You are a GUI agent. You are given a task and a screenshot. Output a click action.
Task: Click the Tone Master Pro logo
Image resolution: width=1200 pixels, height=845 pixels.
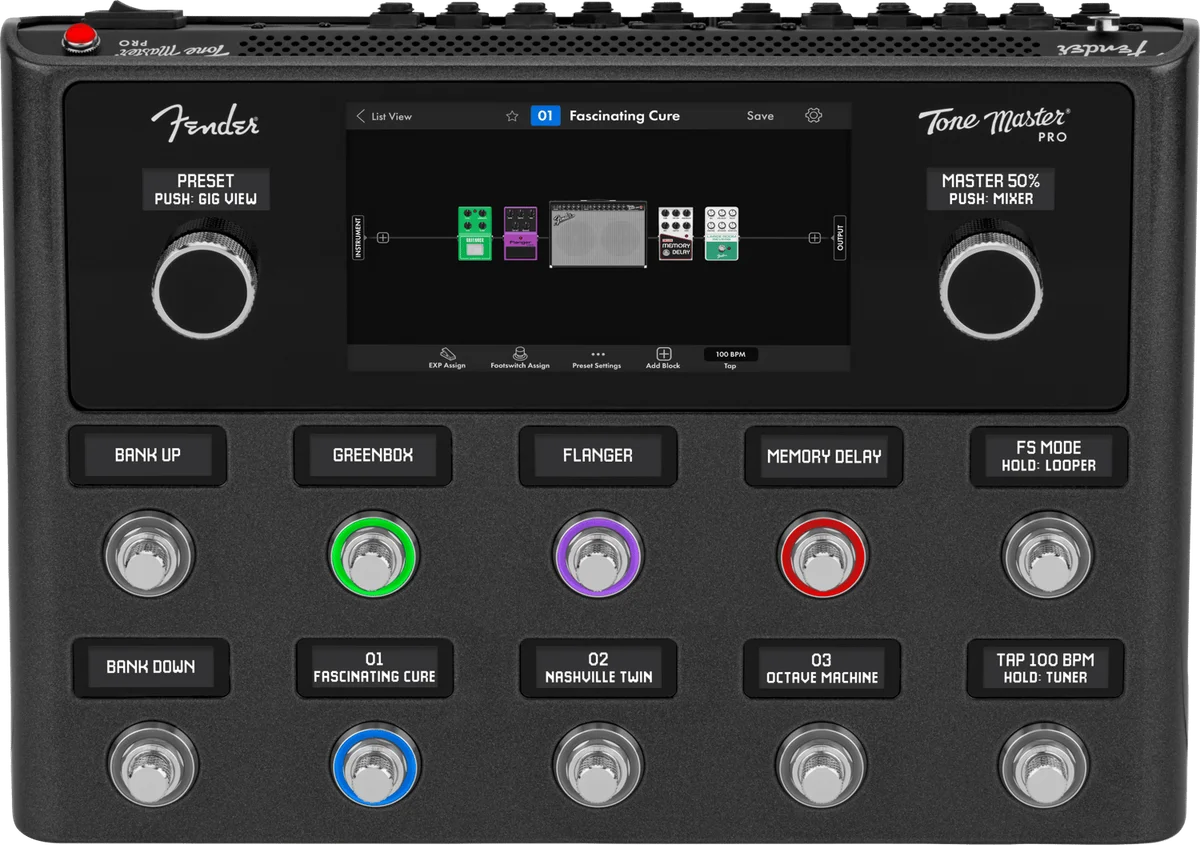tap(993, 124)
